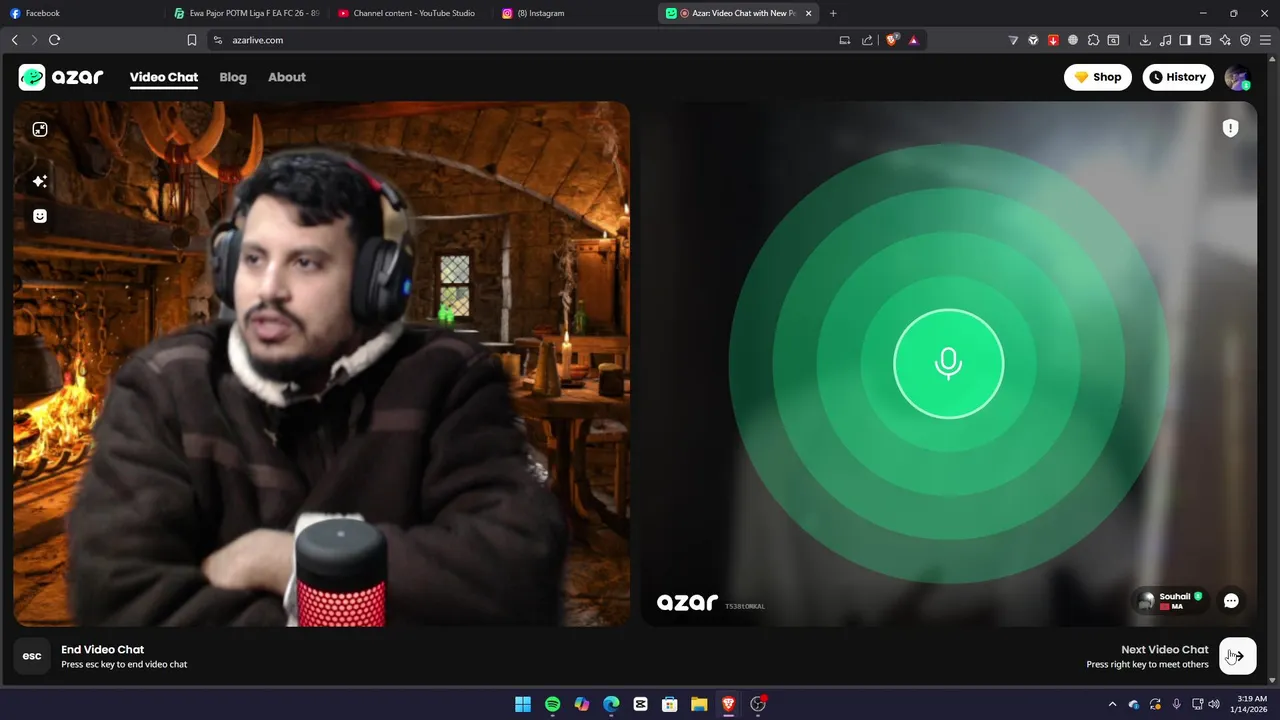
Task: Open the browser main menu
Action: pyautogui.click(x=1265, y=40)
